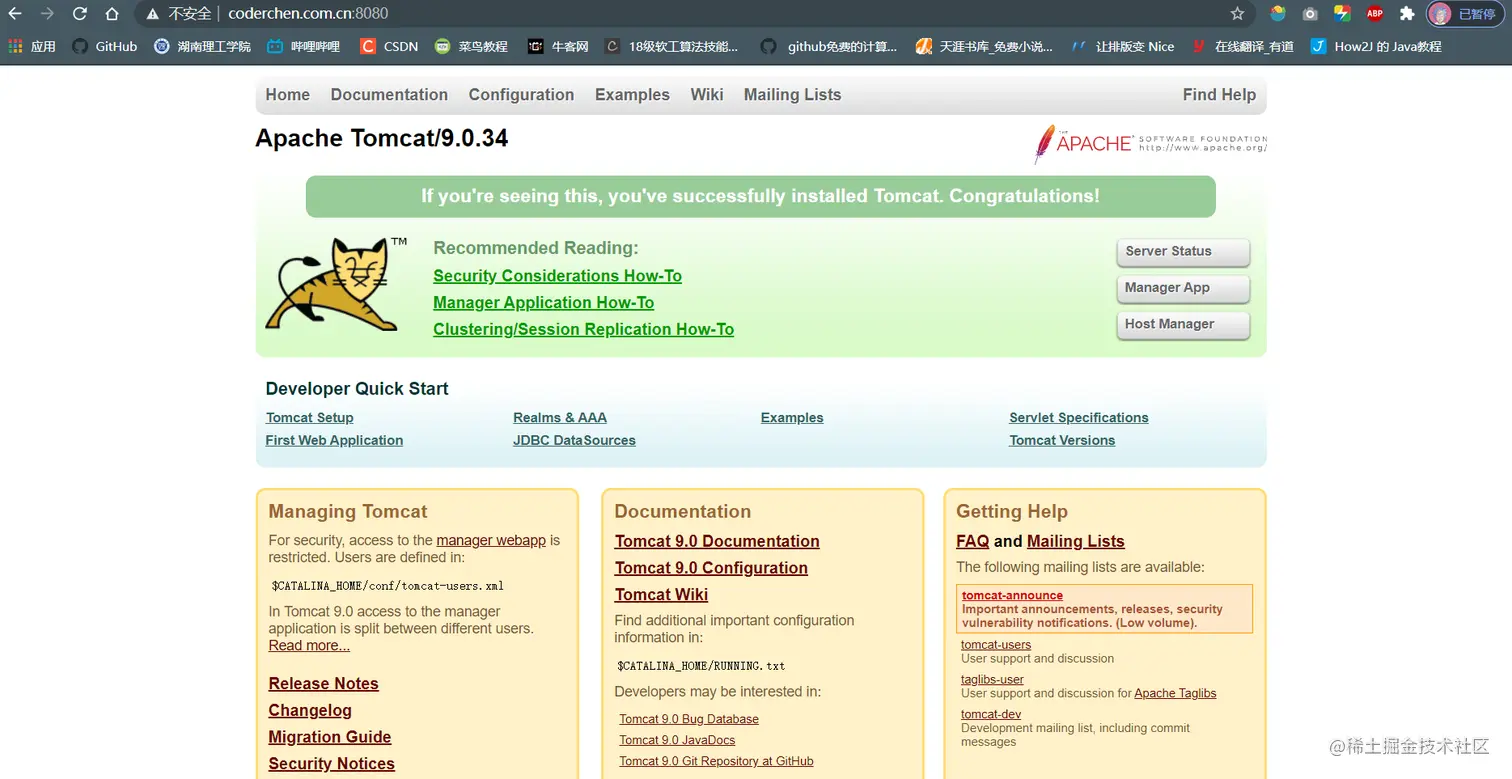Open the Servlet Specifications link

click(1079, 418)
